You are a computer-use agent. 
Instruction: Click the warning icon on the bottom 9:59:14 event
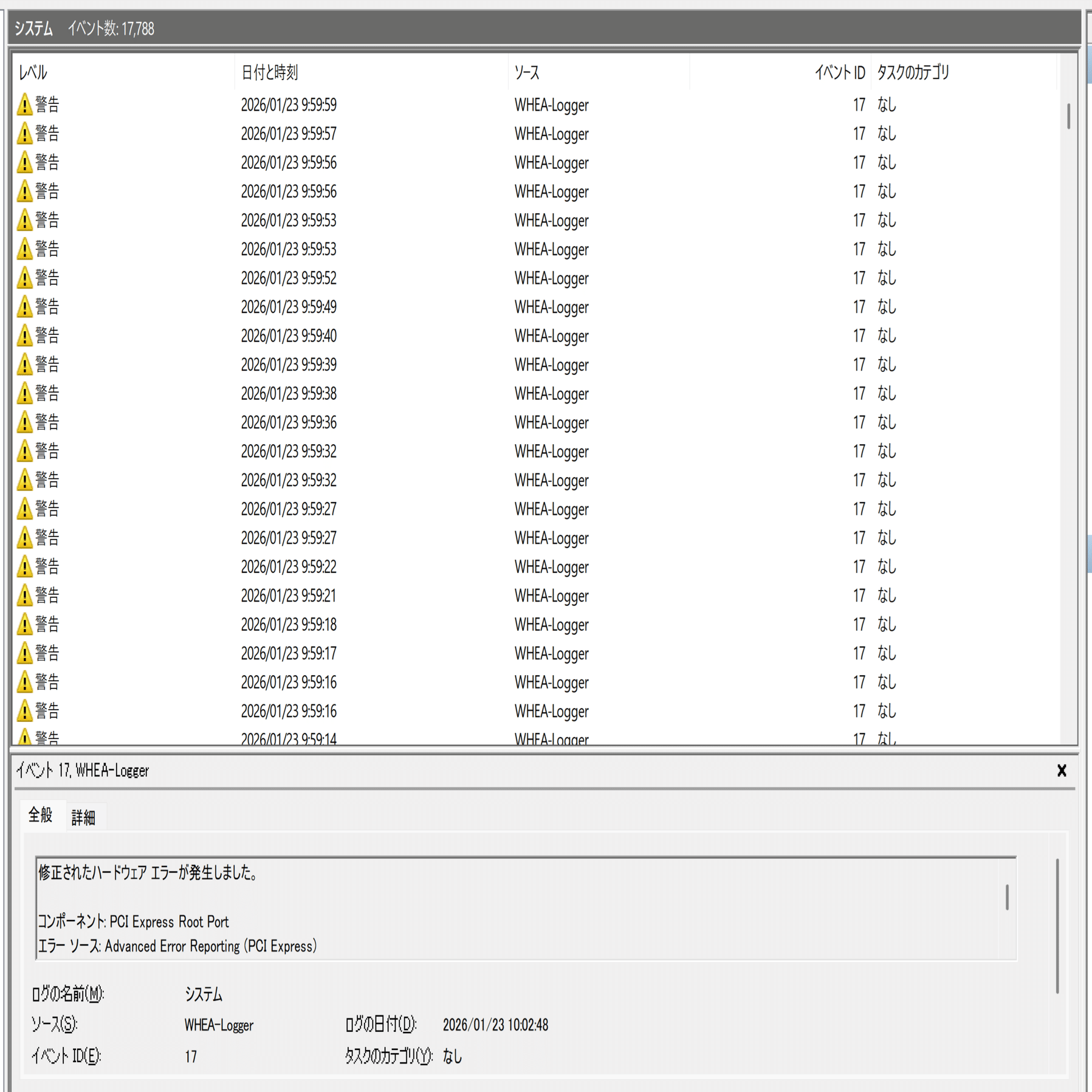pos(24,738)
